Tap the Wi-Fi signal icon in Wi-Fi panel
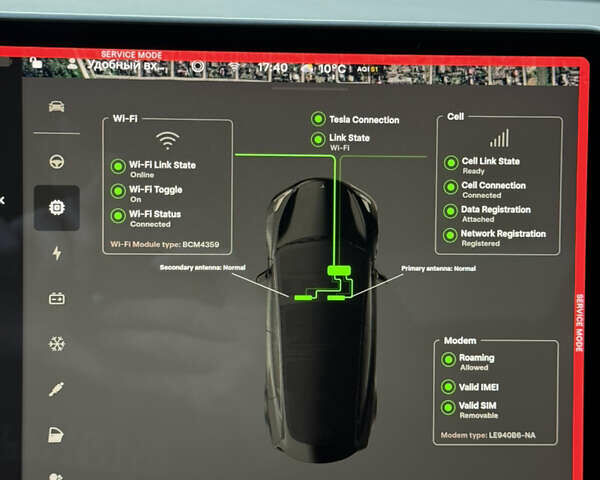Screen dimensions: 600x480 pos(168,139)
